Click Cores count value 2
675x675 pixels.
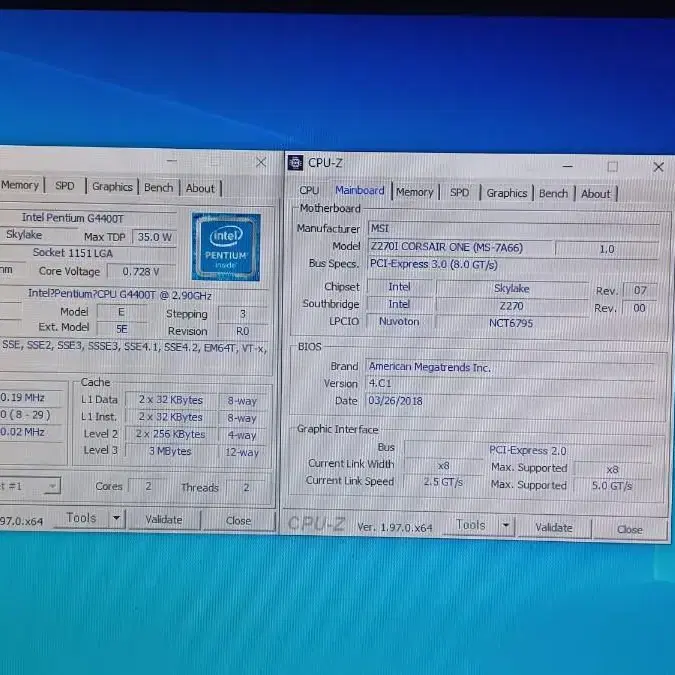[148, 486]
